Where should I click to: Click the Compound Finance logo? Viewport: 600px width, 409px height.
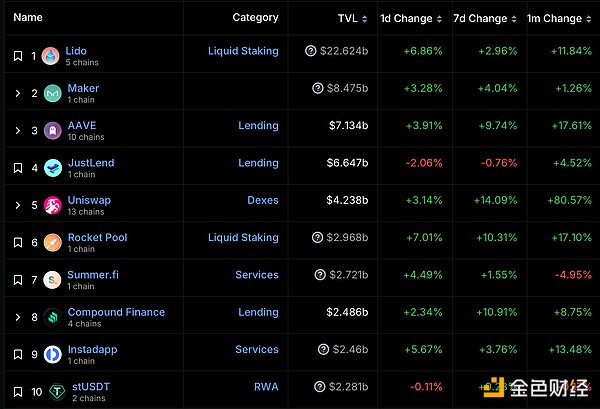tap(51, 318)
